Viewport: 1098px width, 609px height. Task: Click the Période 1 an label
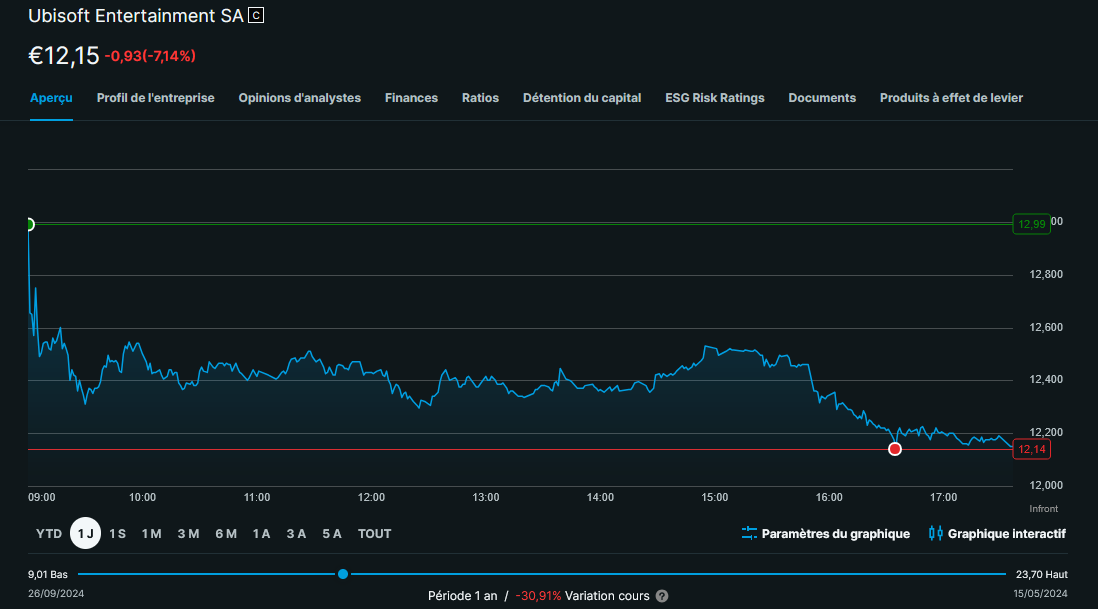tap(462, 596)
